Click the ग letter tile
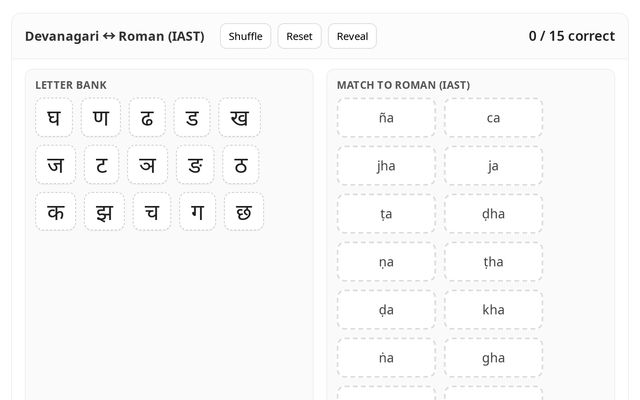Screen dimensions: 640x400 tap(197, 212)
